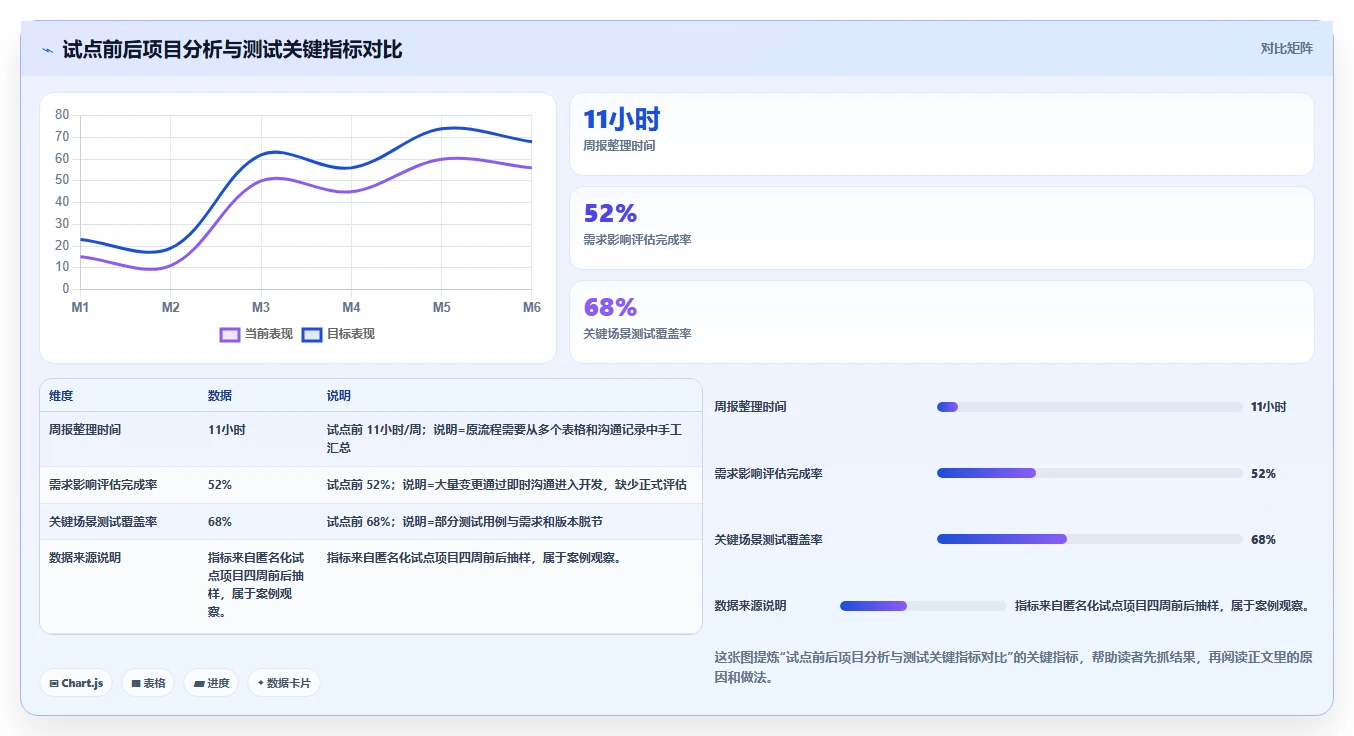Click the 68% 关键场景测试覆盖率 stat card
This screenshot has height=736, width=1354.
tap(941, 322)
